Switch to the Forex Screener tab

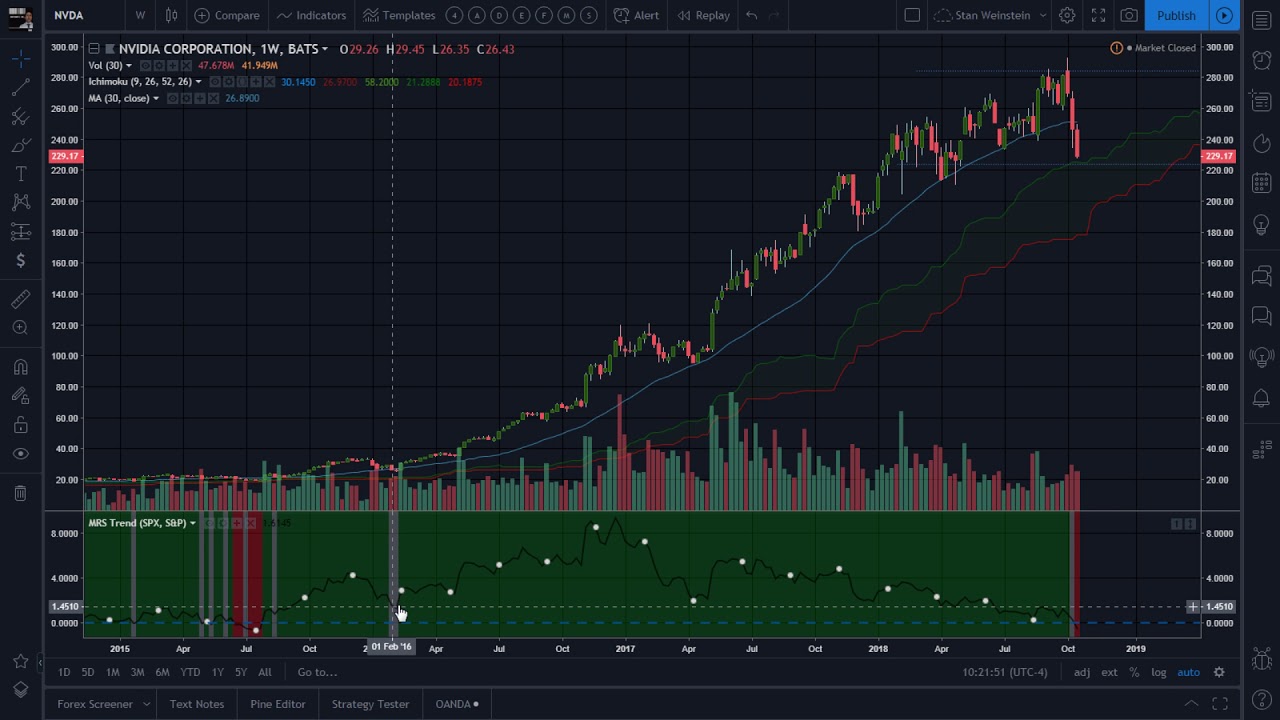tap(95, 704)
